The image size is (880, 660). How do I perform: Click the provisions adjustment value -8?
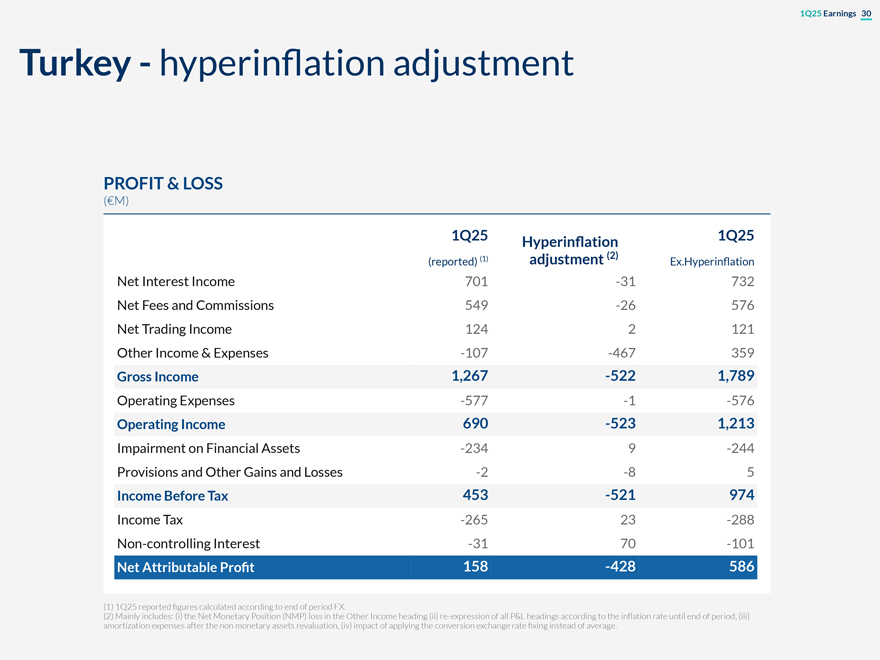pyautogui.click(x=629, y=472)
